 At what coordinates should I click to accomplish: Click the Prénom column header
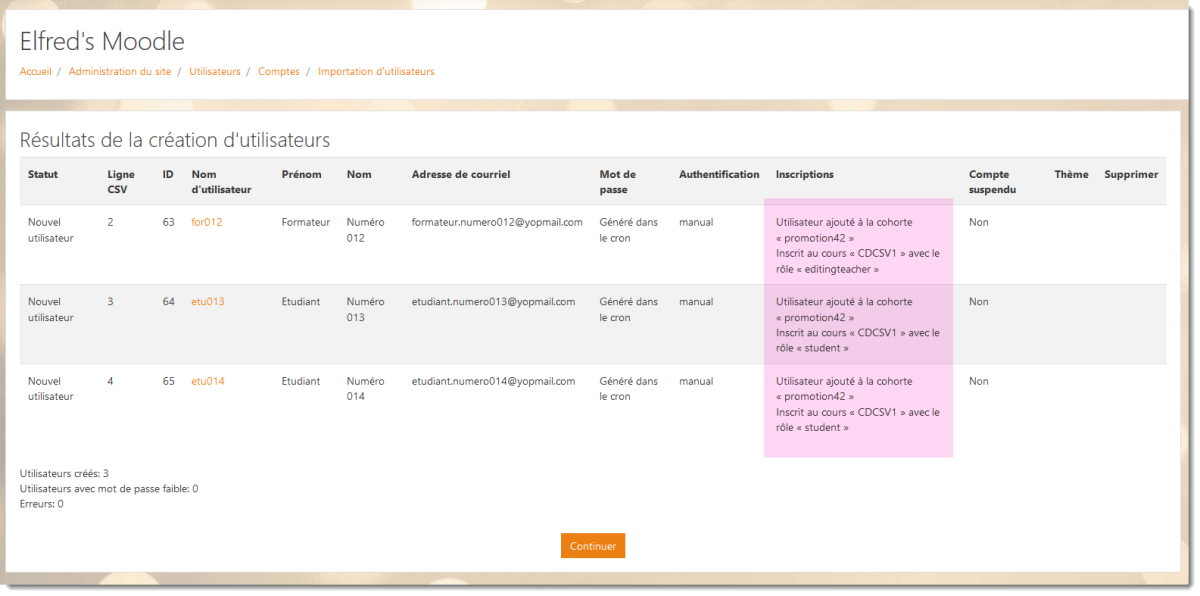[302, 174]
